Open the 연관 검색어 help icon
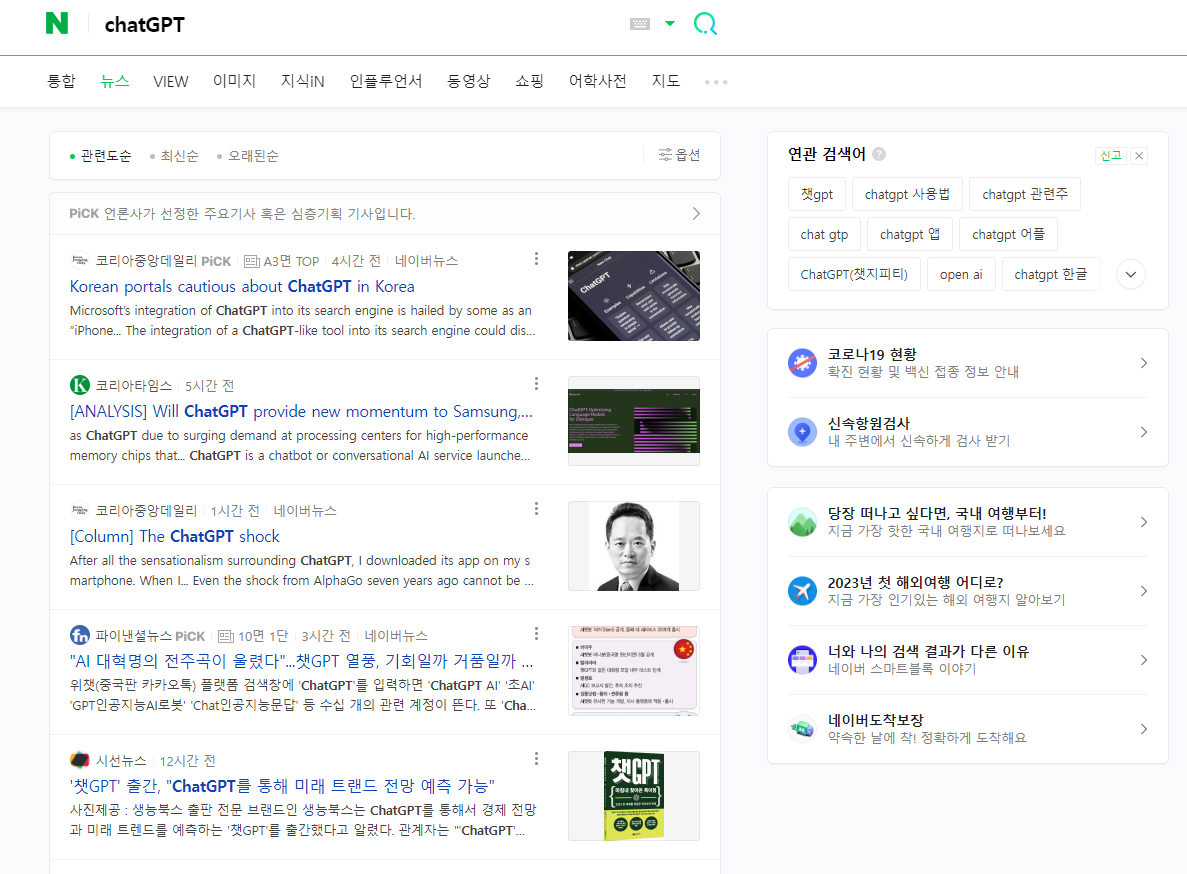This screenshot has width=1187, height=874. point(879,154)
